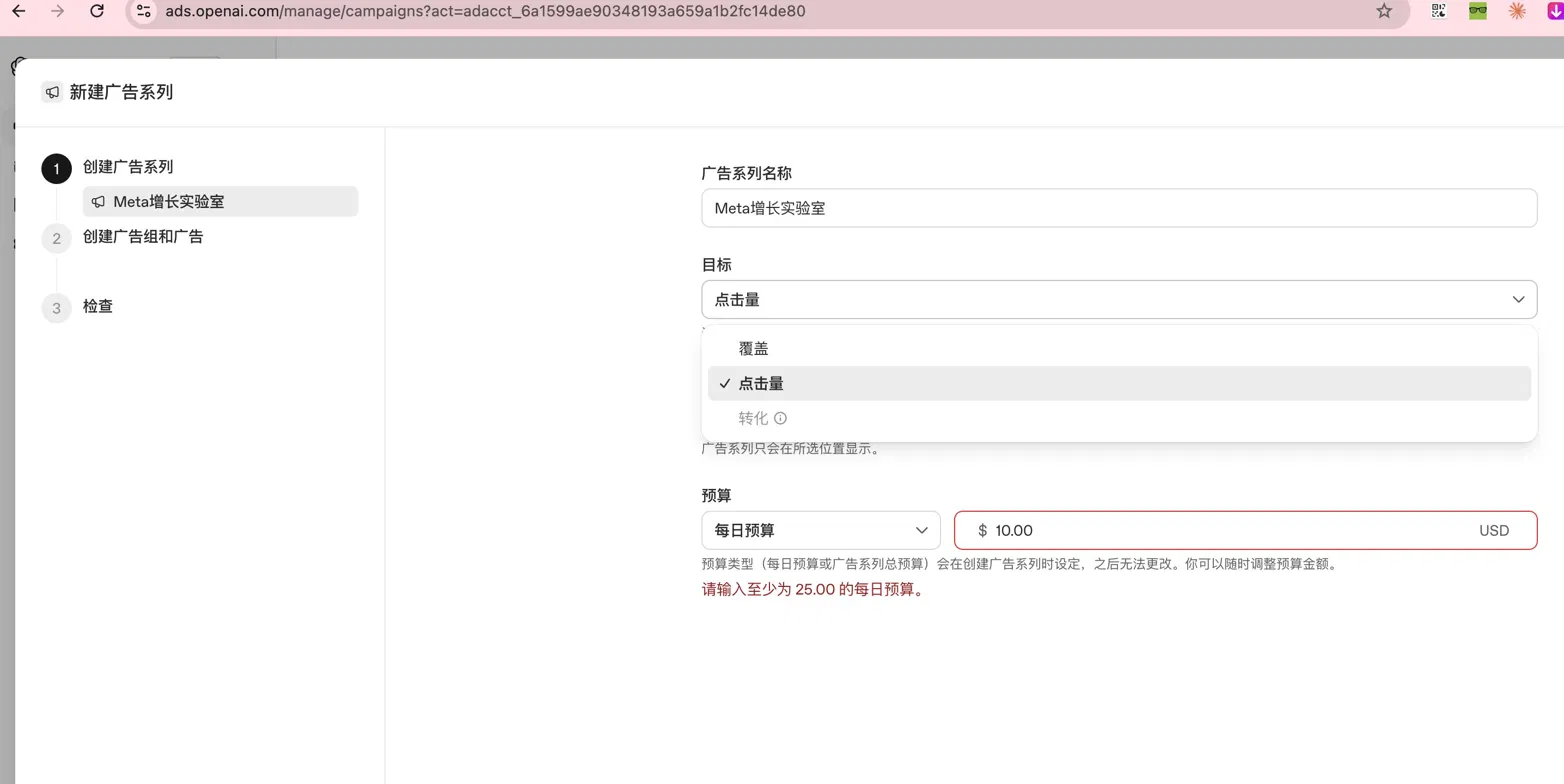Select the disabled 转化 option
This screenshot has width=1564, height=784.
[1119, 418]
